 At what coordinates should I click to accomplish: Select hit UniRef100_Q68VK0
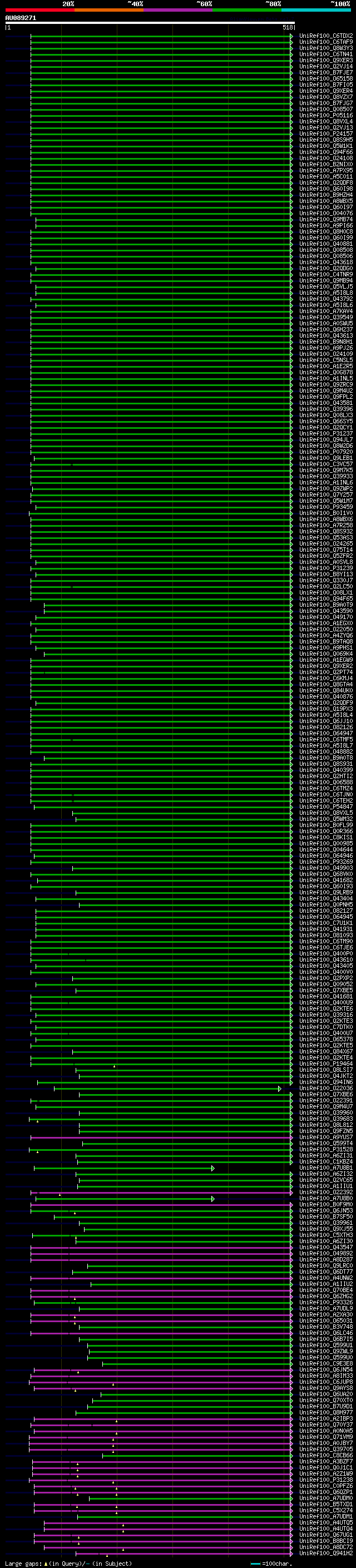point(326,874)
